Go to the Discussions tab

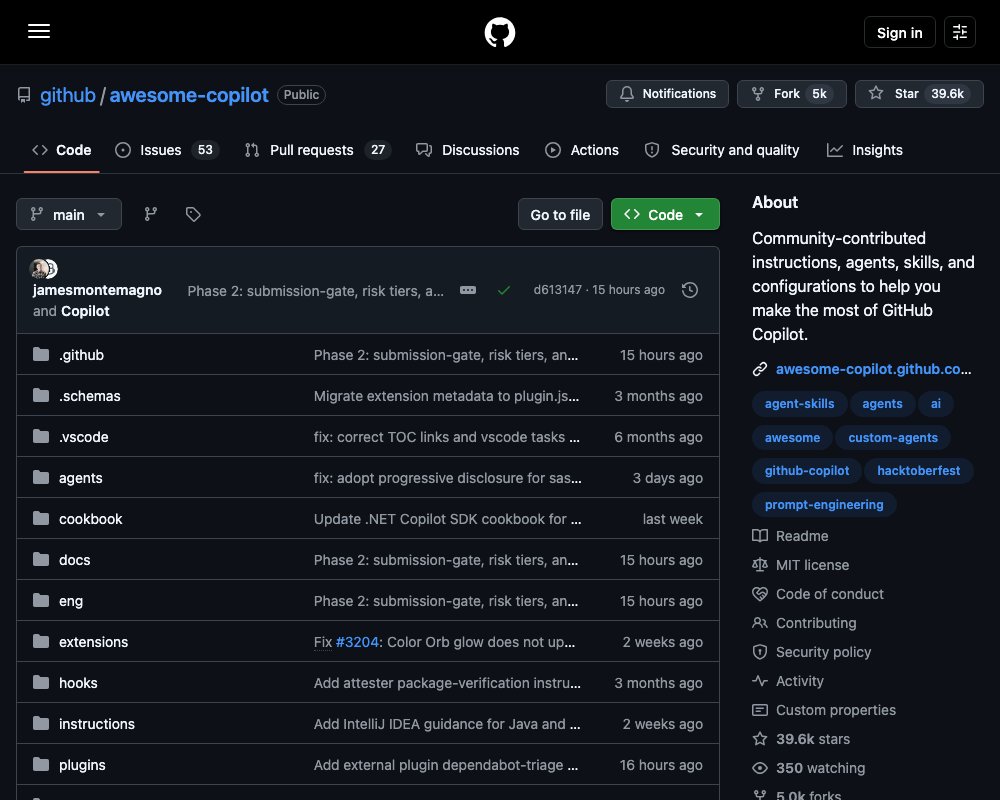(467, 150)
